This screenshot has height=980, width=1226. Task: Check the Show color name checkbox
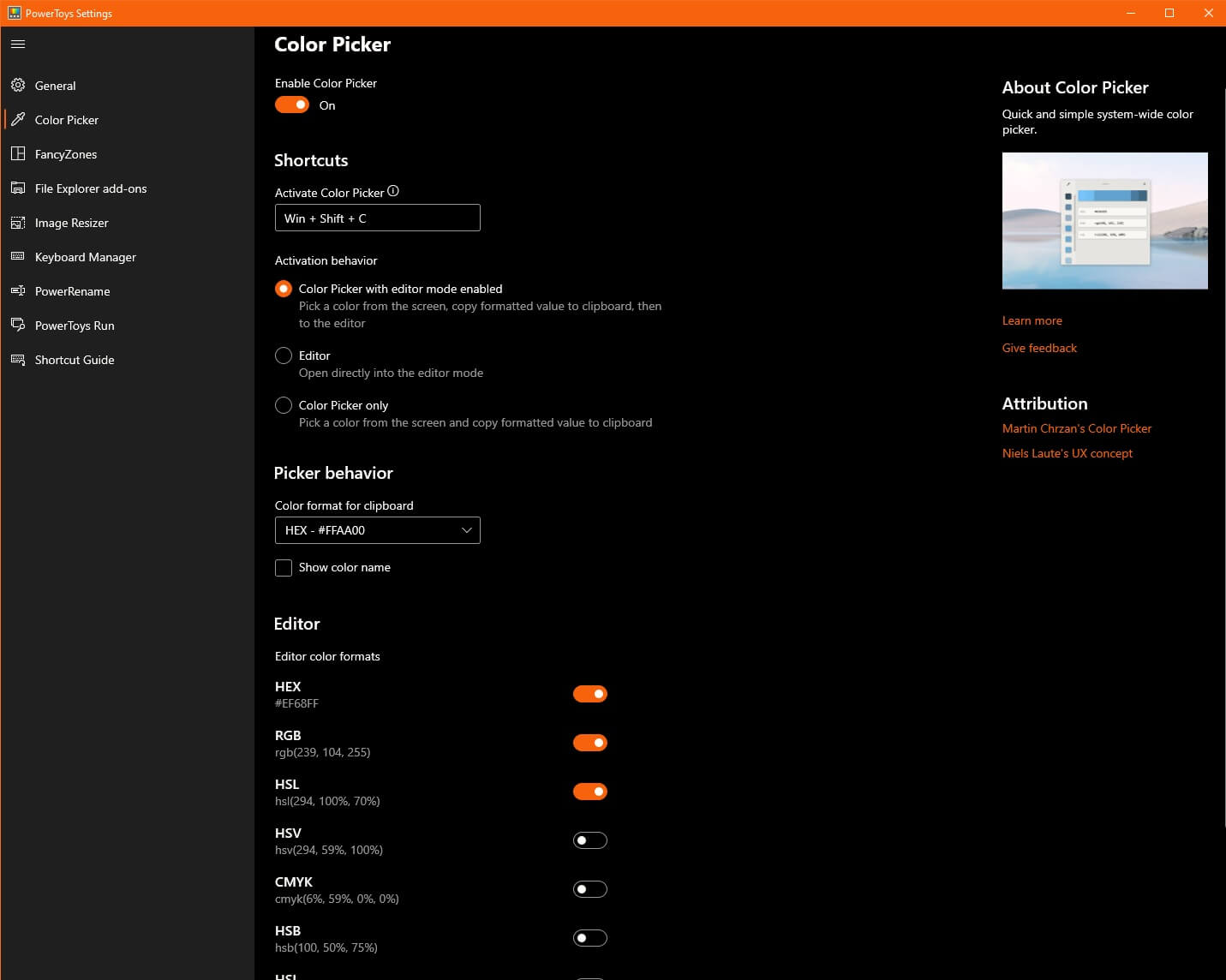click(x=284, y=568)
